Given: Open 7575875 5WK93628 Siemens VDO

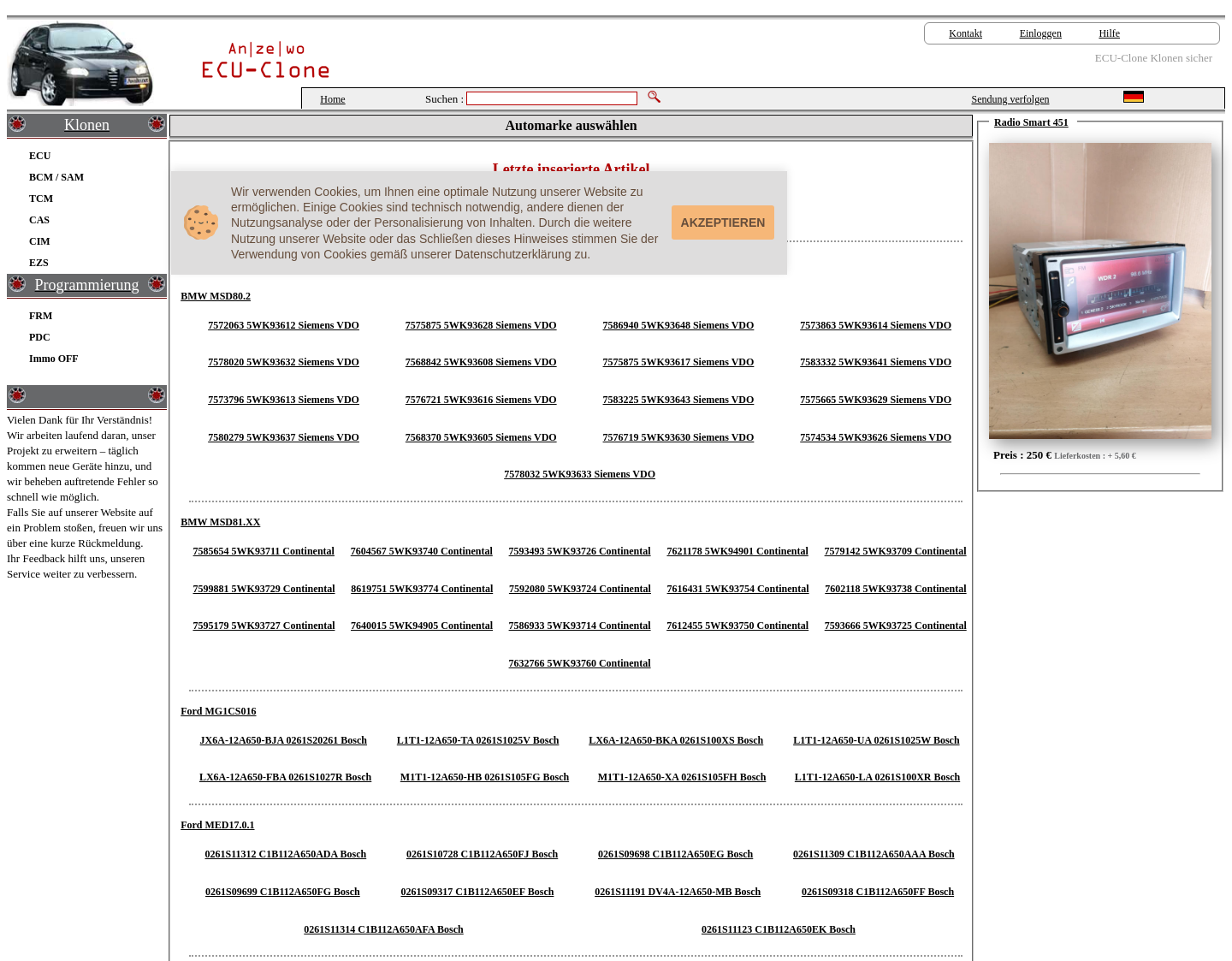Looking at the screenshot, I should [481, 325].
